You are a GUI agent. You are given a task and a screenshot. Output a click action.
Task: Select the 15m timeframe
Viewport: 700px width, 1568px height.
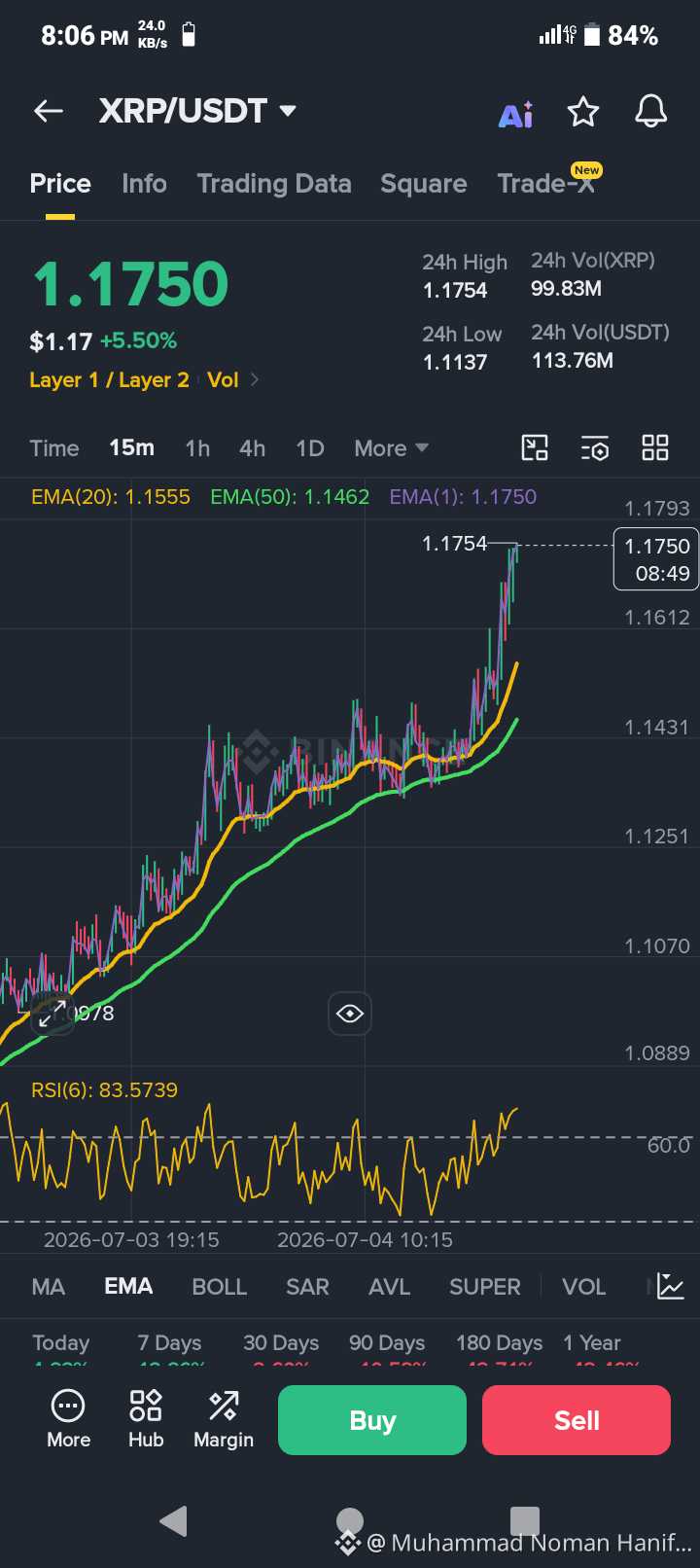(131, 447)
